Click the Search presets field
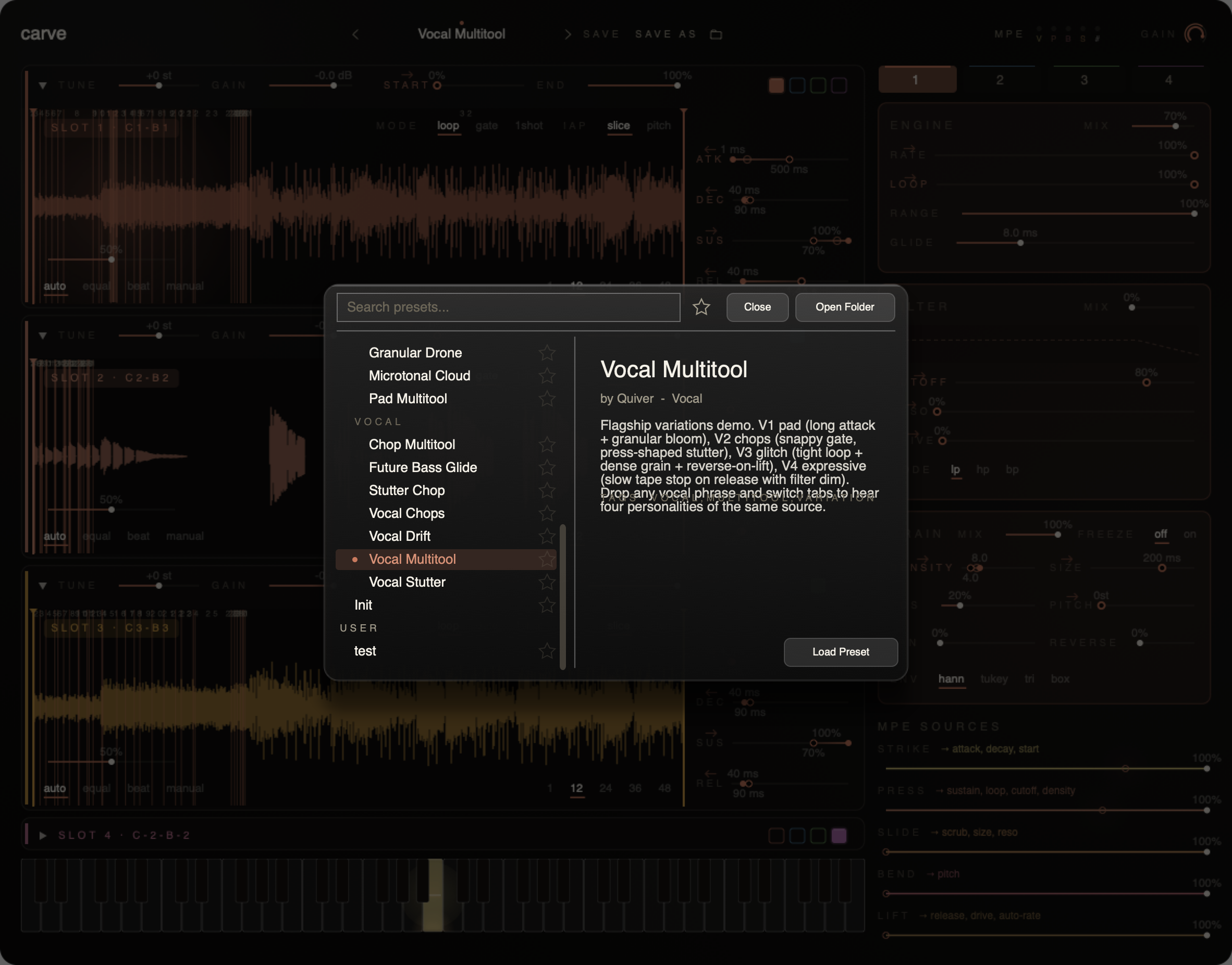 click(508, 307)
